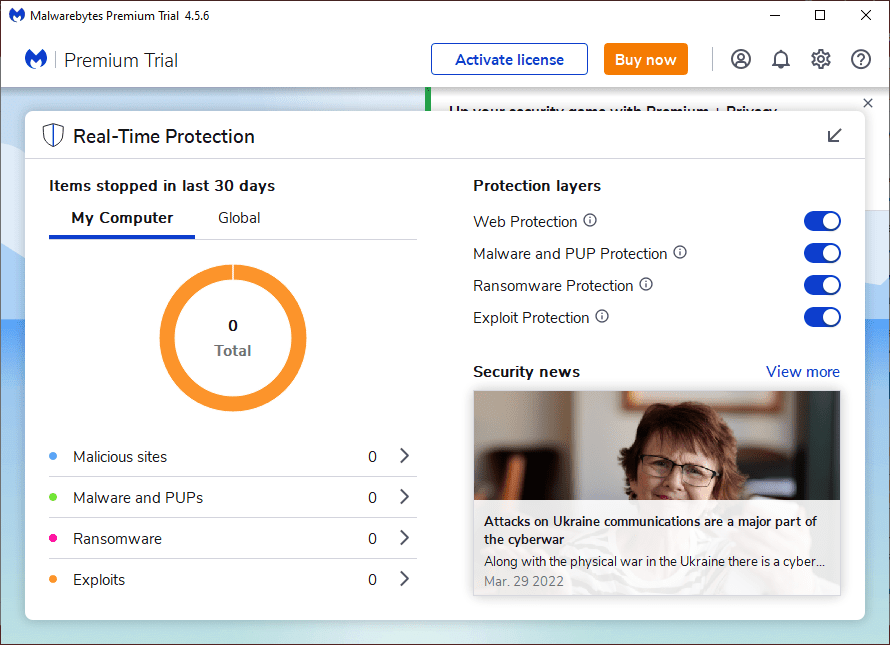Expand the Malware and PUPs chevron
890x645 pixels.
404,497
